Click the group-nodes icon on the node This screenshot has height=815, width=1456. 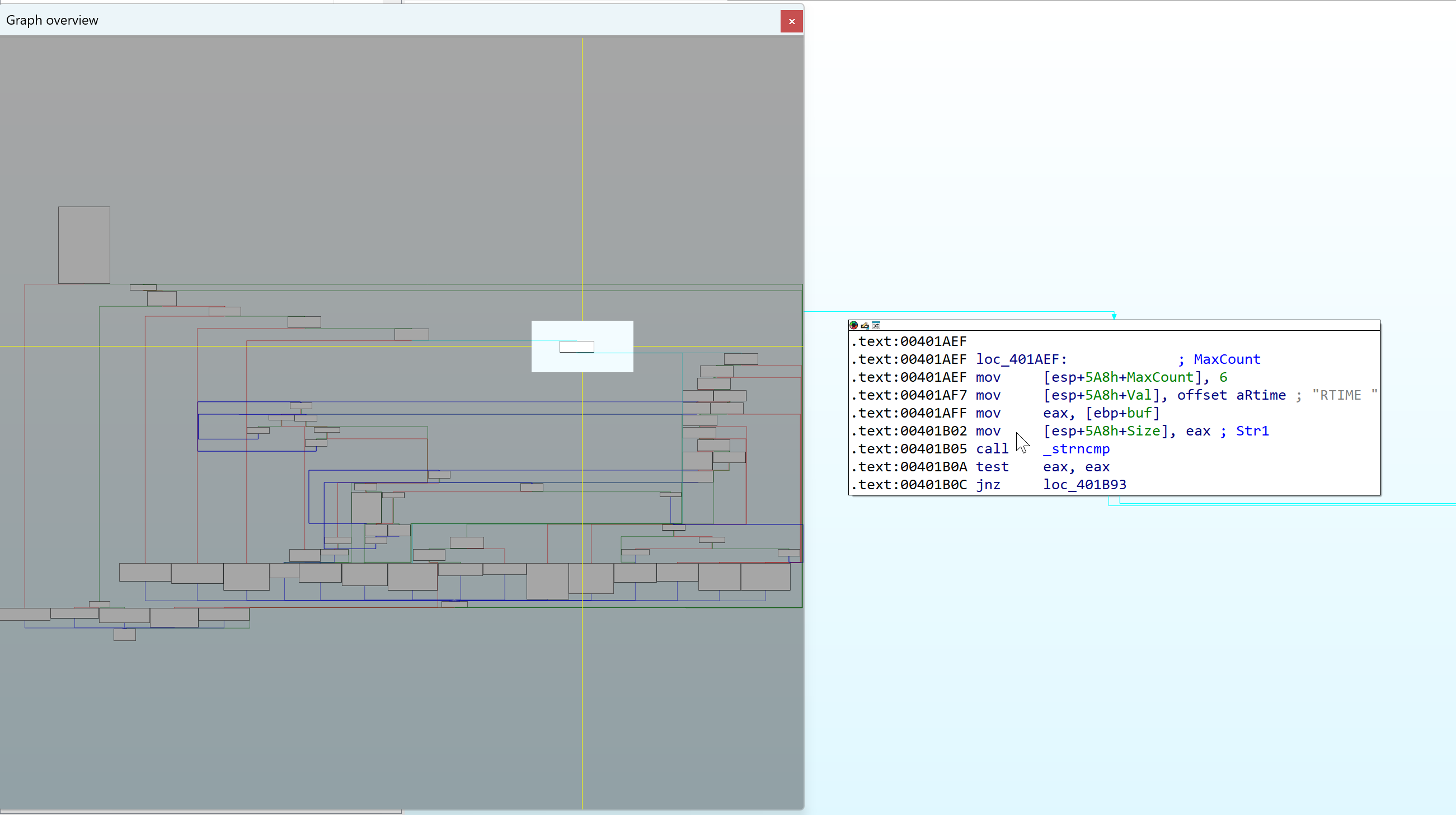pos(876,326)
